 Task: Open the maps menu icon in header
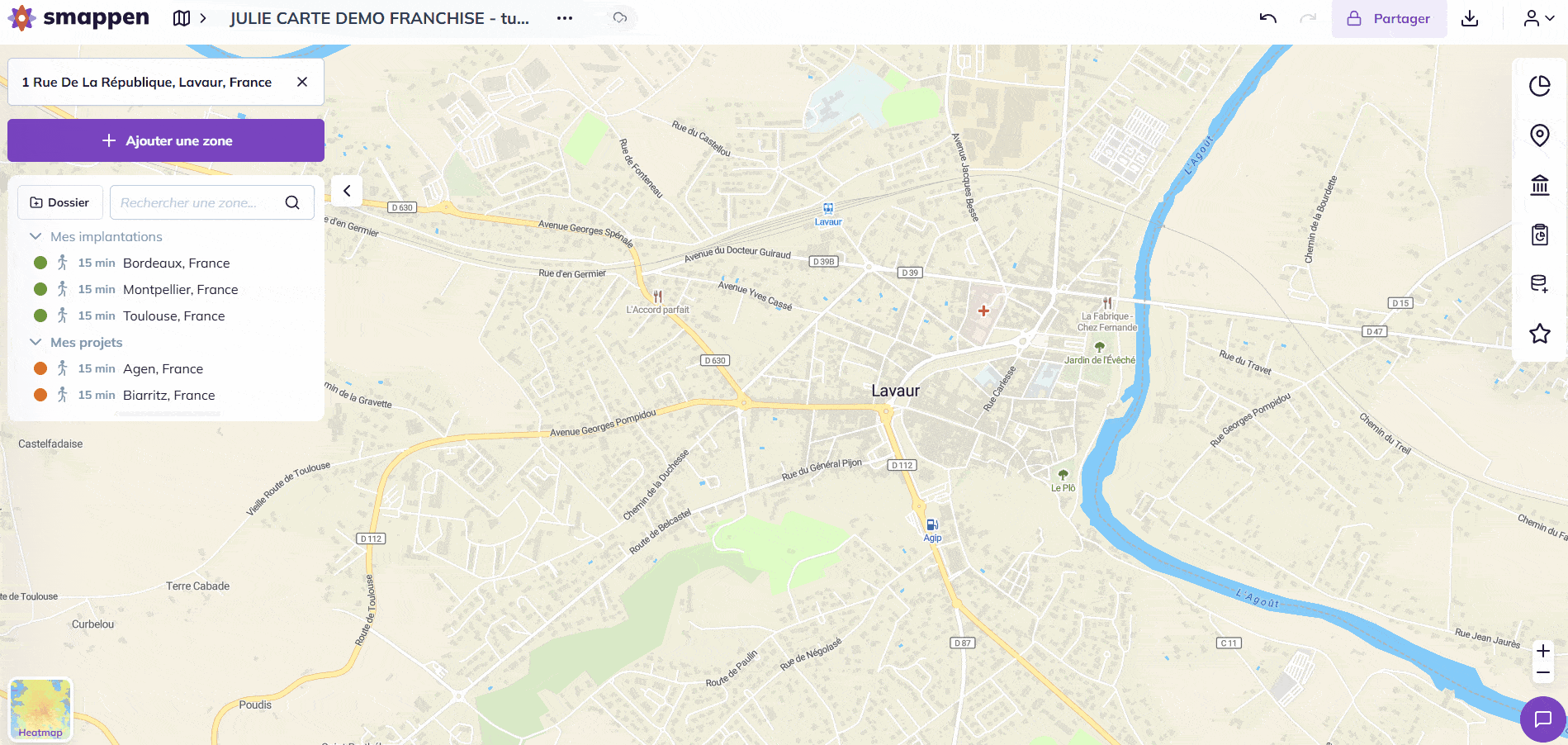point(182,18)
